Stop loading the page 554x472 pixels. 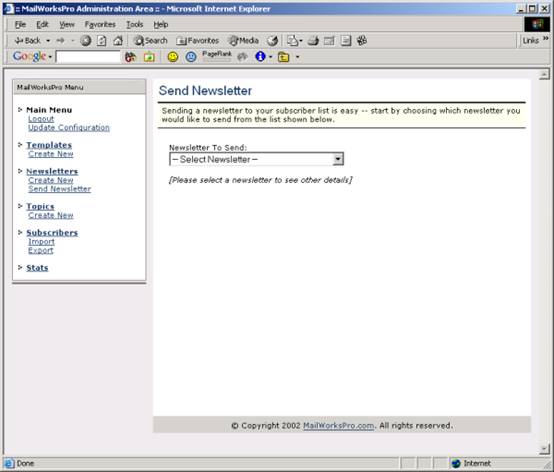point(86,41)
